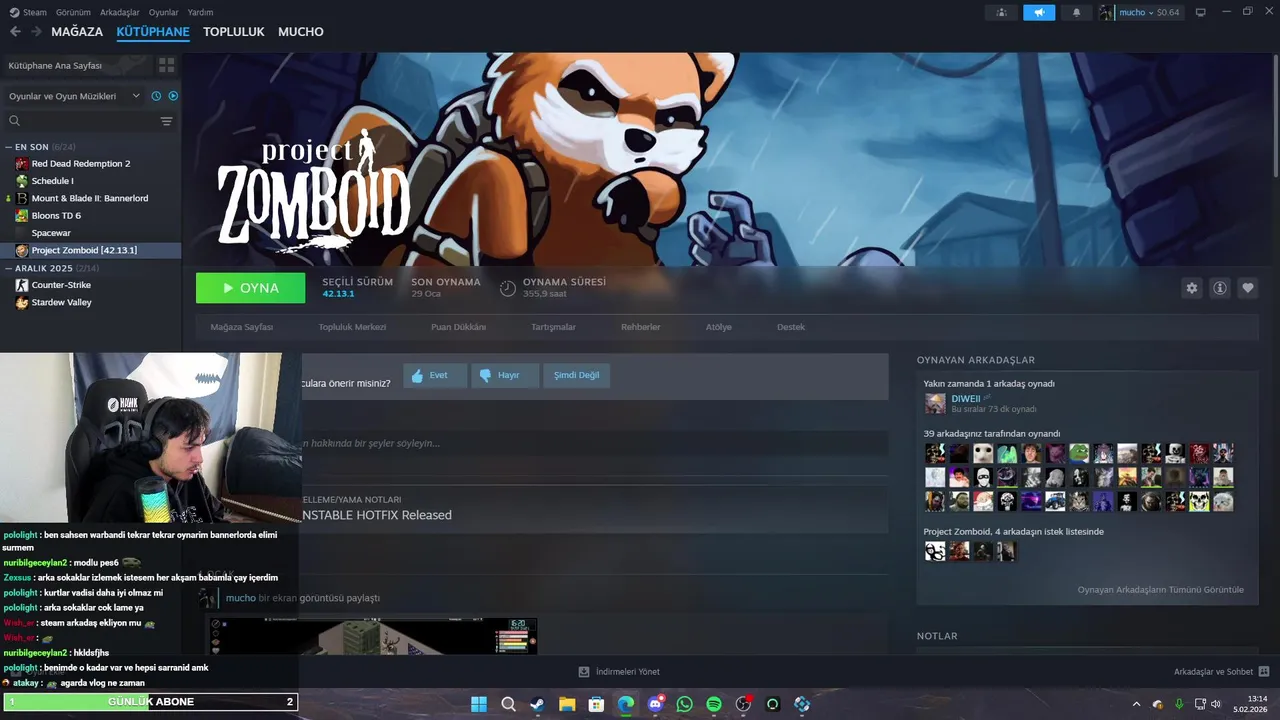Click the library search magnifier icon
The height and width of the screenshot is (720, 1280).
click(x=15, y=121)
